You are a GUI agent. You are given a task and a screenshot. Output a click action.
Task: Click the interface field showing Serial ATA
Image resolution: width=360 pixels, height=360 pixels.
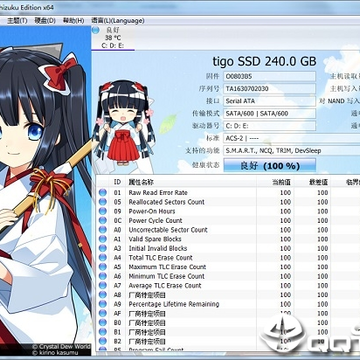point(269,101)
